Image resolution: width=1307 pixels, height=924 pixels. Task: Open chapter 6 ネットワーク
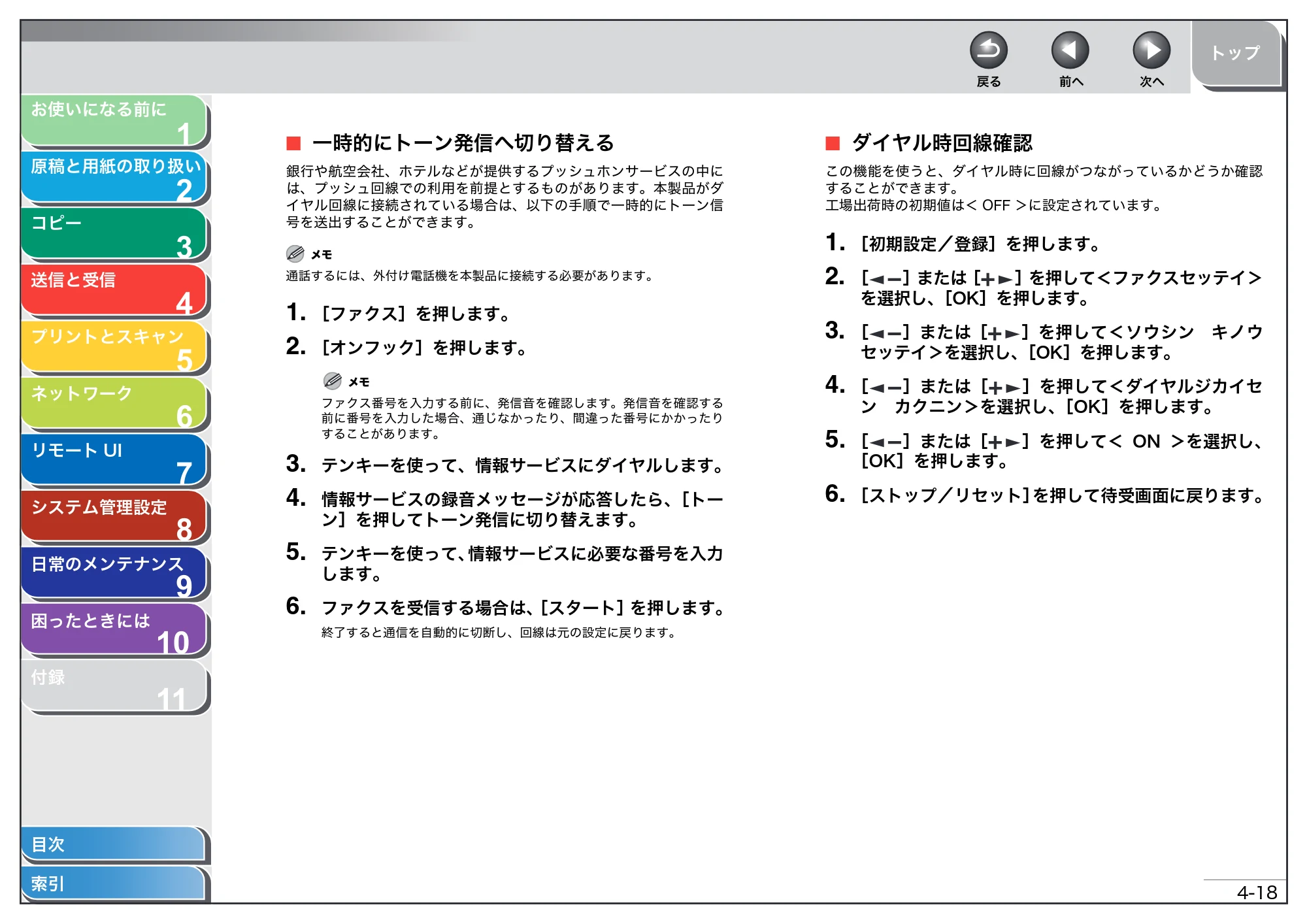click(x=114, y=404)
